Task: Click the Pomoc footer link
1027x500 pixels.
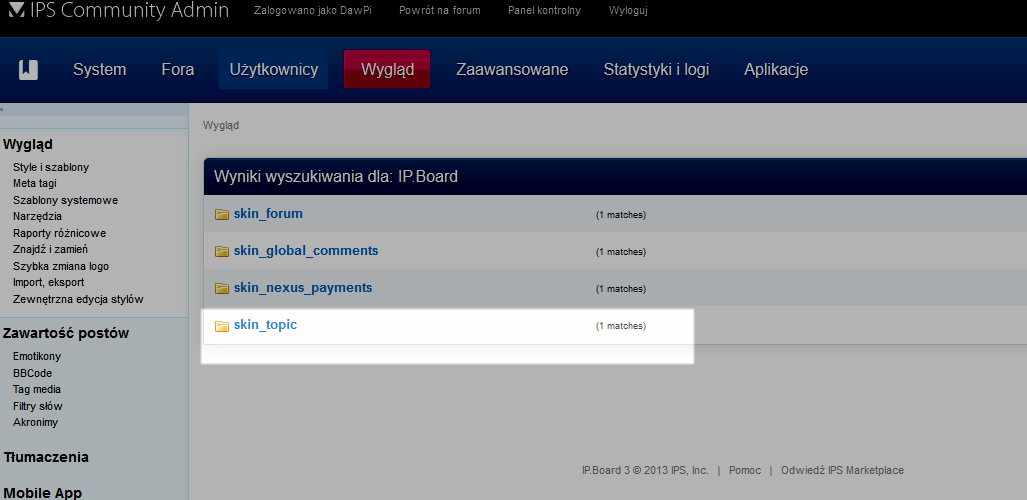Action: (745, 471)
